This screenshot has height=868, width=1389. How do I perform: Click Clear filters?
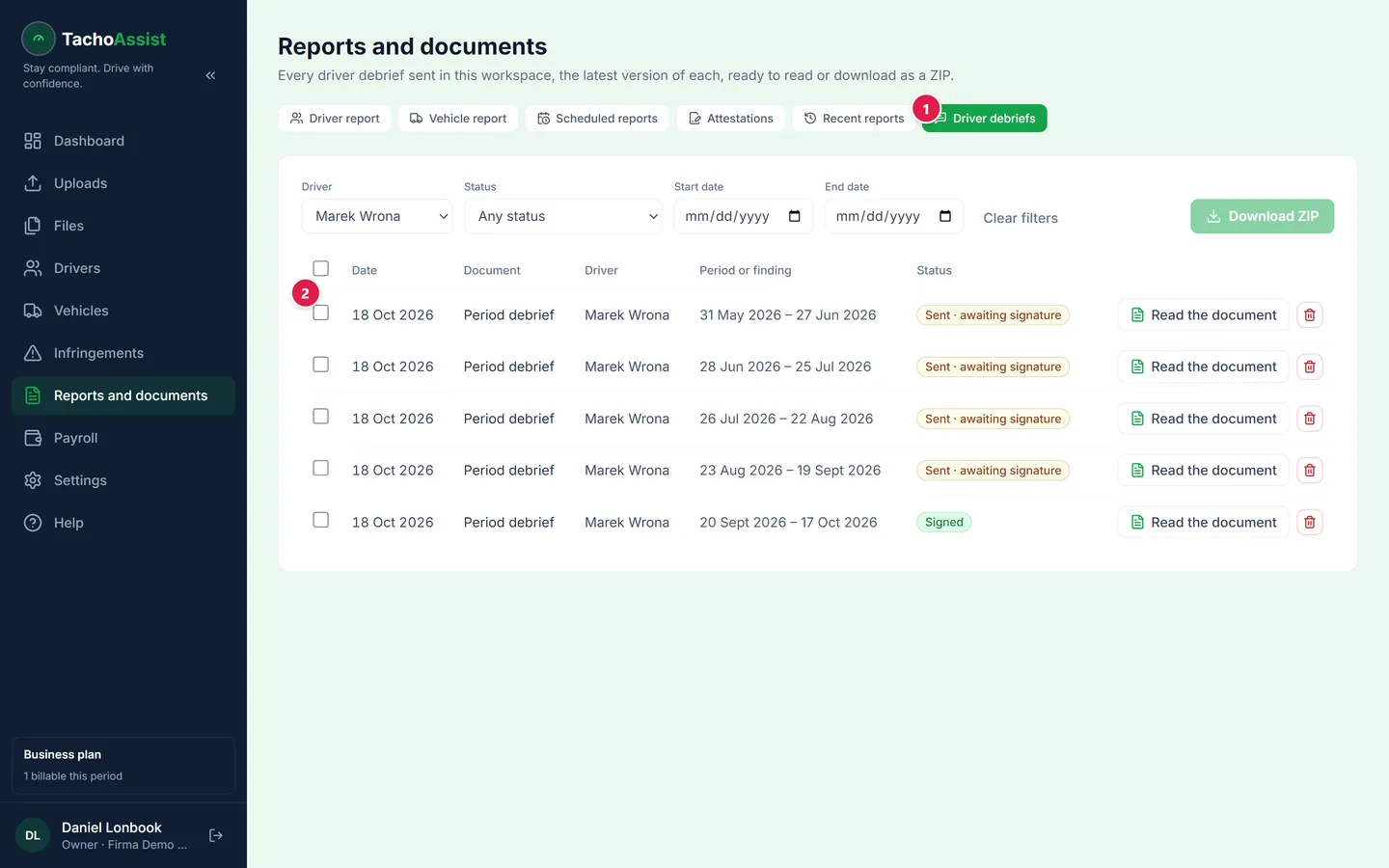(x=1021, y=218)
